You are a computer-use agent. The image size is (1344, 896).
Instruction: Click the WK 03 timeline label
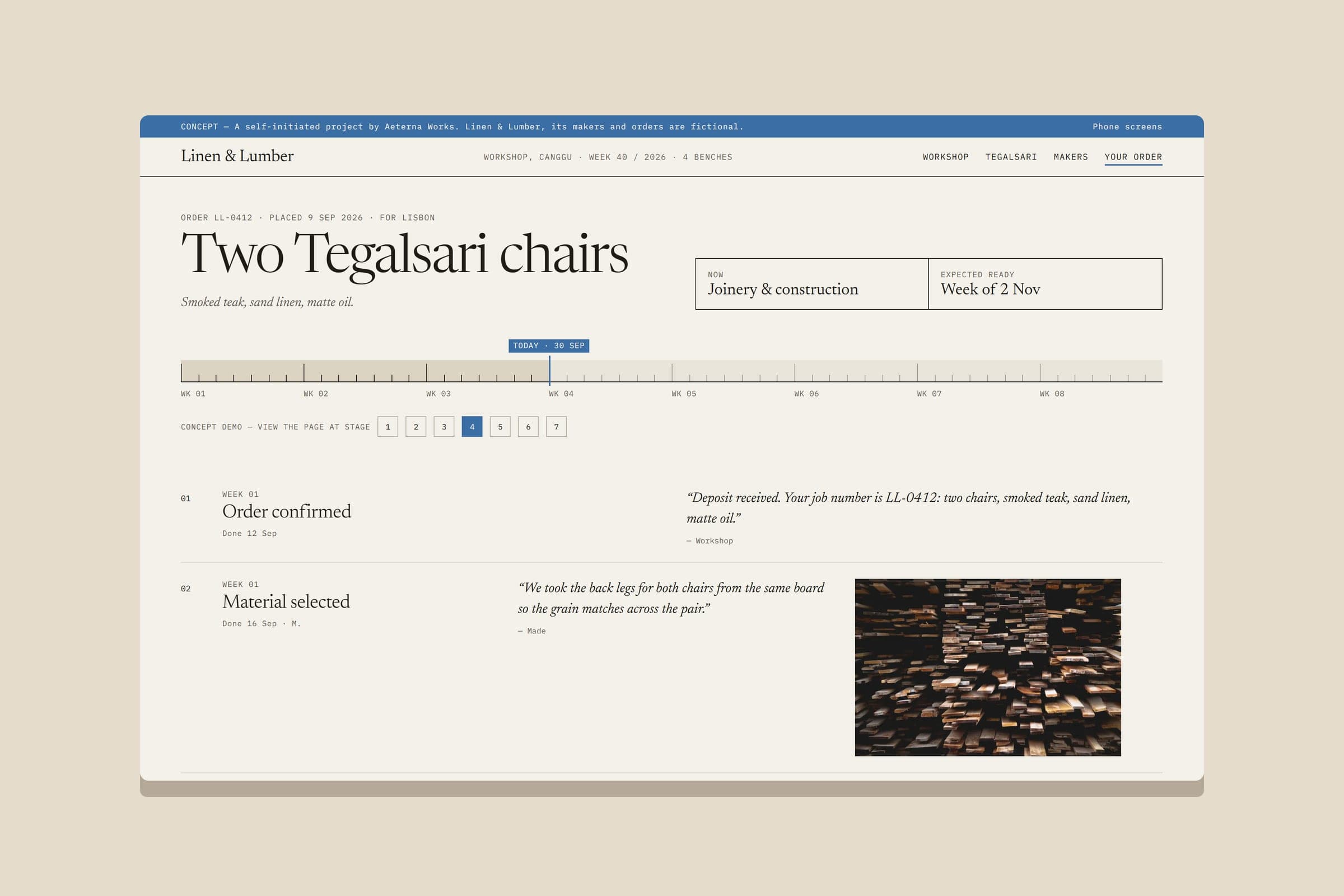[438, 394]
